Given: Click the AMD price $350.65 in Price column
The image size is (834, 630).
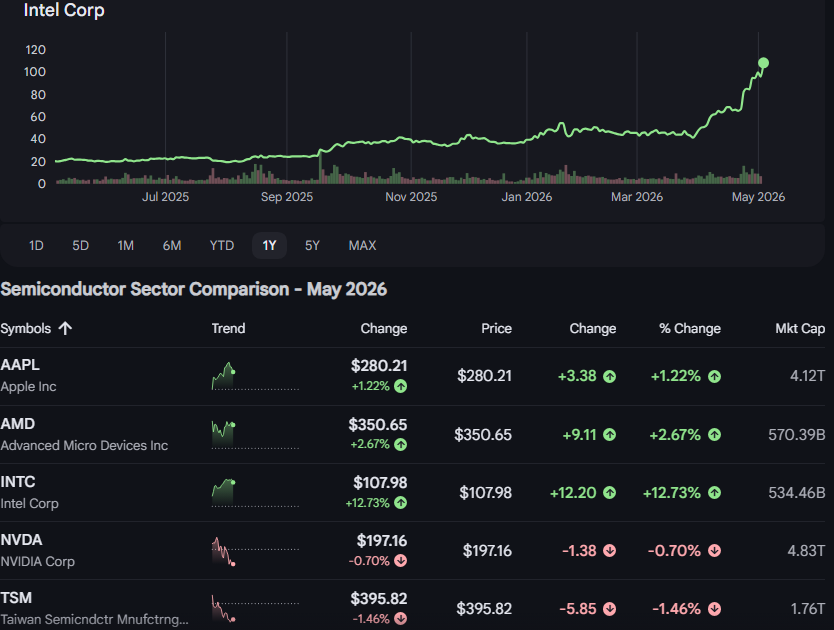Looking at the screenshot, I should [x=483, y=435].
